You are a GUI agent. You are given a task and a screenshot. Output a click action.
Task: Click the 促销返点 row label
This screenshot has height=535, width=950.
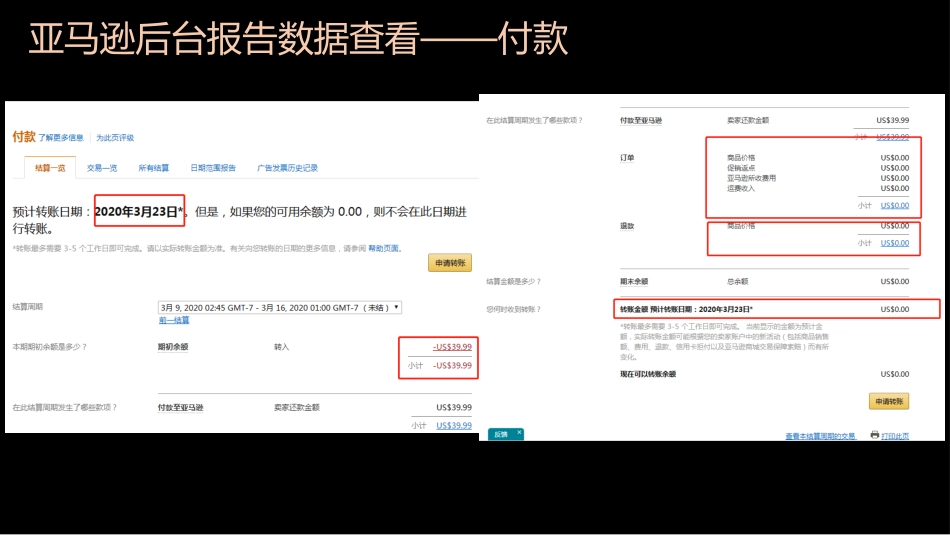coord(741,168)
